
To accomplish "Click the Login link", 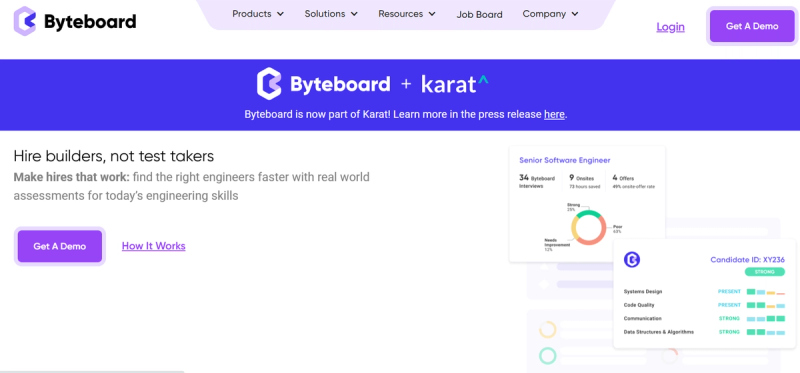I will tap(670, 27).
